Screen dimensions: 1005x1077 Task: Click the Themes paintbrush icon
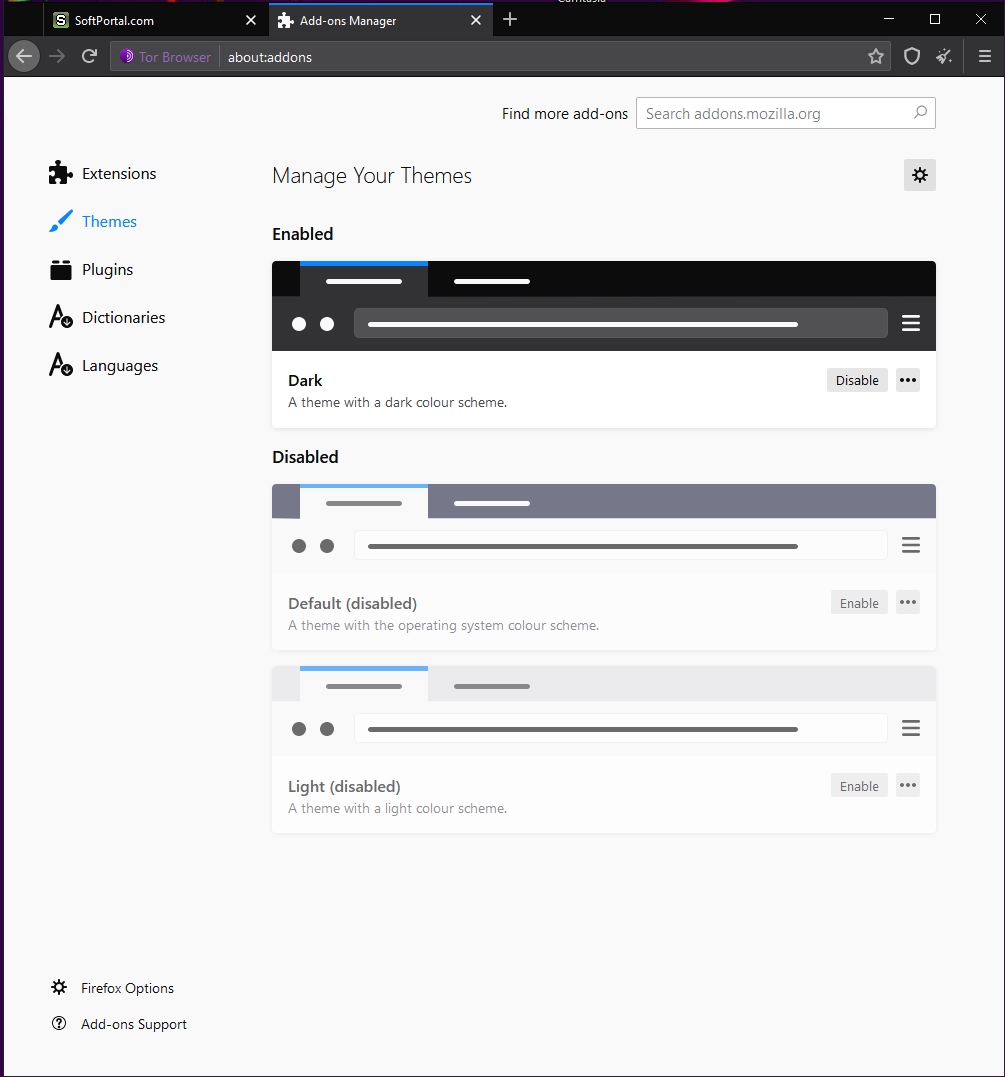[x=60, y=220]
